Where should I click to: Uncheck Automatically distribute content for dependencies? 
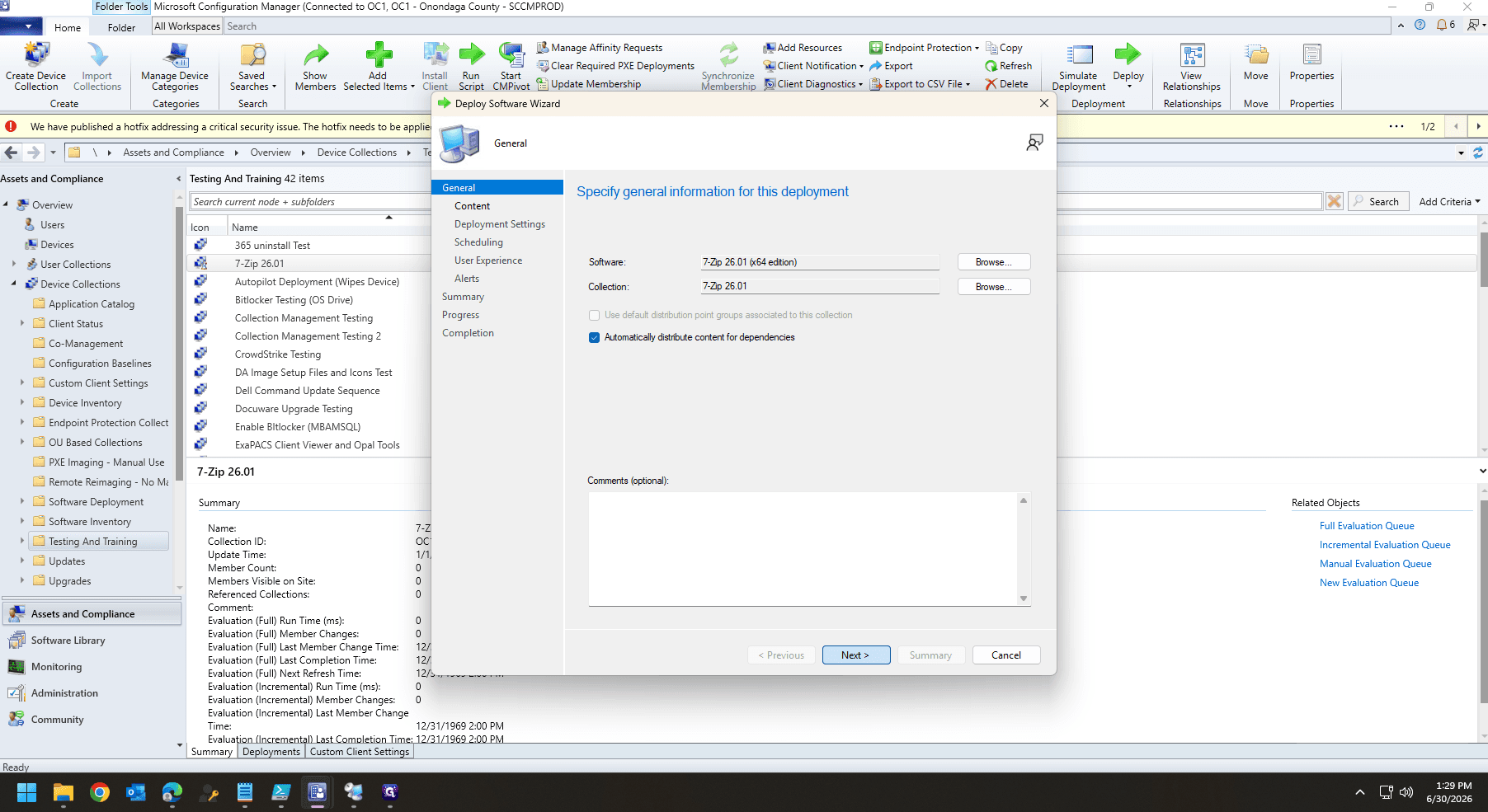click(x=594, y=337)
